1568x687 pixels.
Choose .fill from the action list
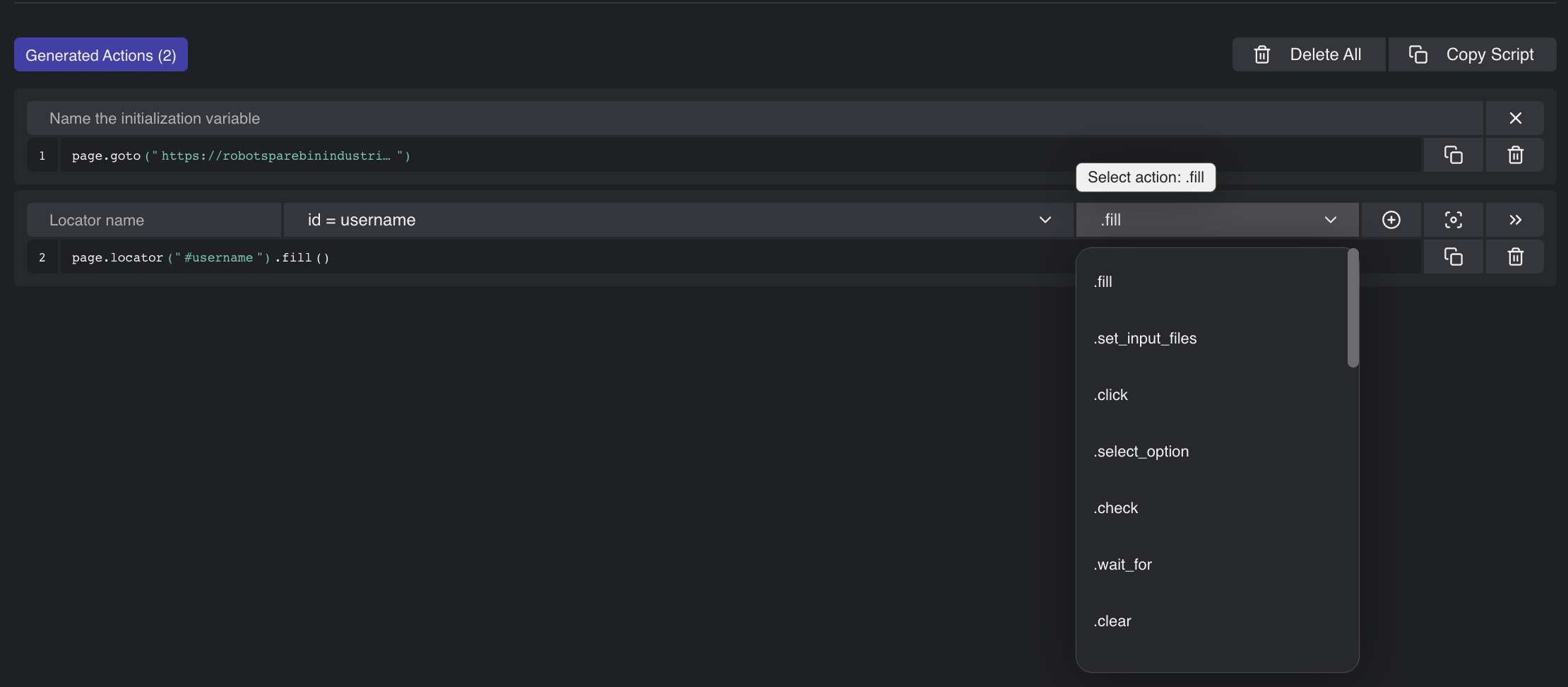1211,281
